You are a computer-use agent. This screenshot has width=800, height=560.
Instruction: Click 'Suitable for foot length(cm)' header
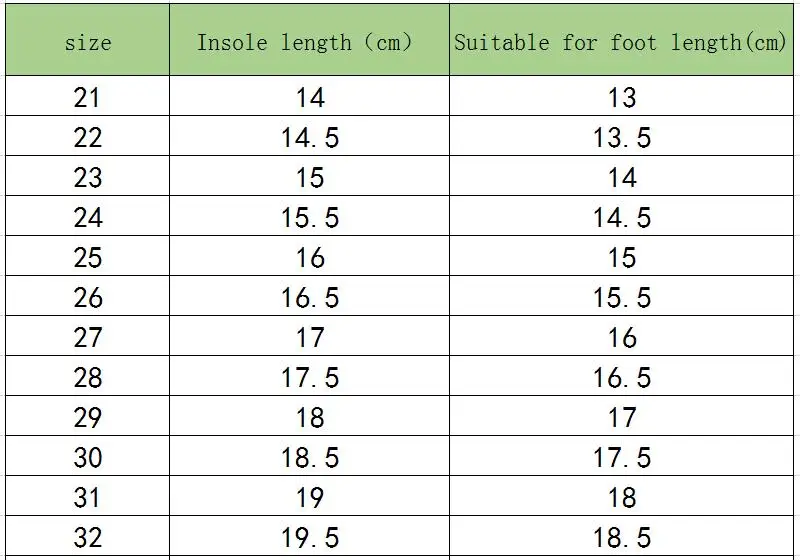coord(621,43)
